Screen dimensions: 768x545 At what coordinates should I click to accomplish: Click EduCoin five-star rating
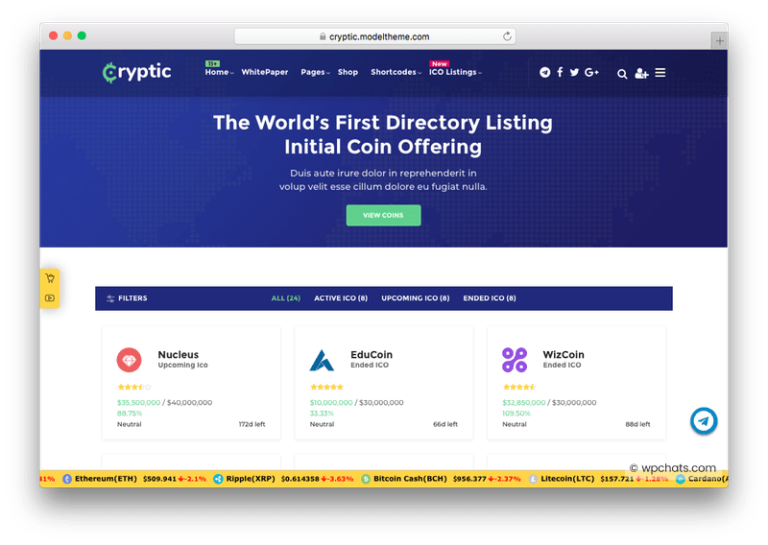(327, 387)
